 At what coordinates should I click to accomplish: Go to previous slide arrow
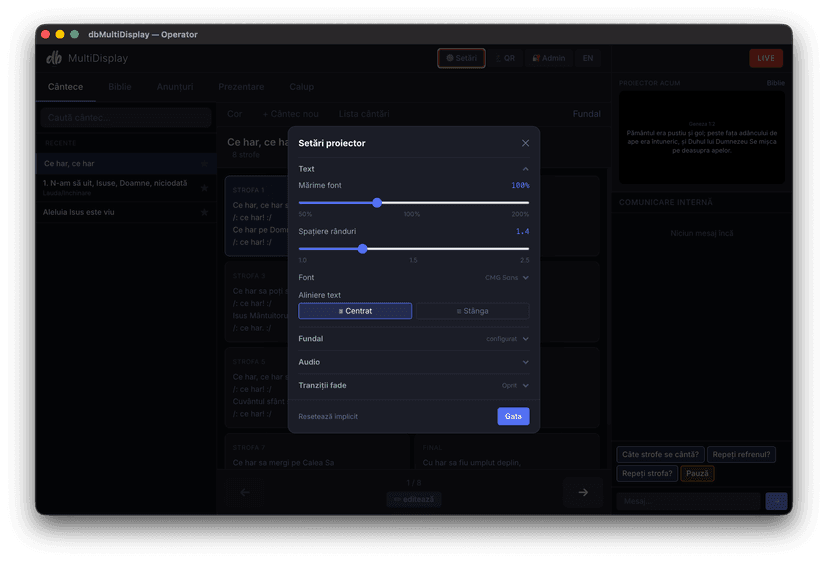coord(245,492)
